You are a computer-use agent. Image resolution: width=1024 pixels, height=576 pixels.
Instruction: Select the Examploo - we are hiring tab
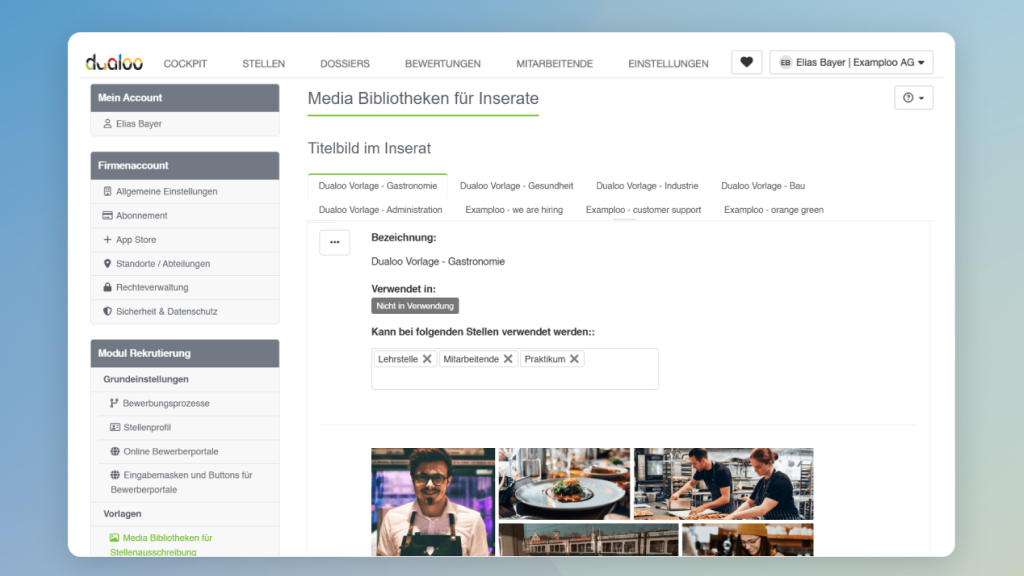pyautogui.click(x=514, y=209)
